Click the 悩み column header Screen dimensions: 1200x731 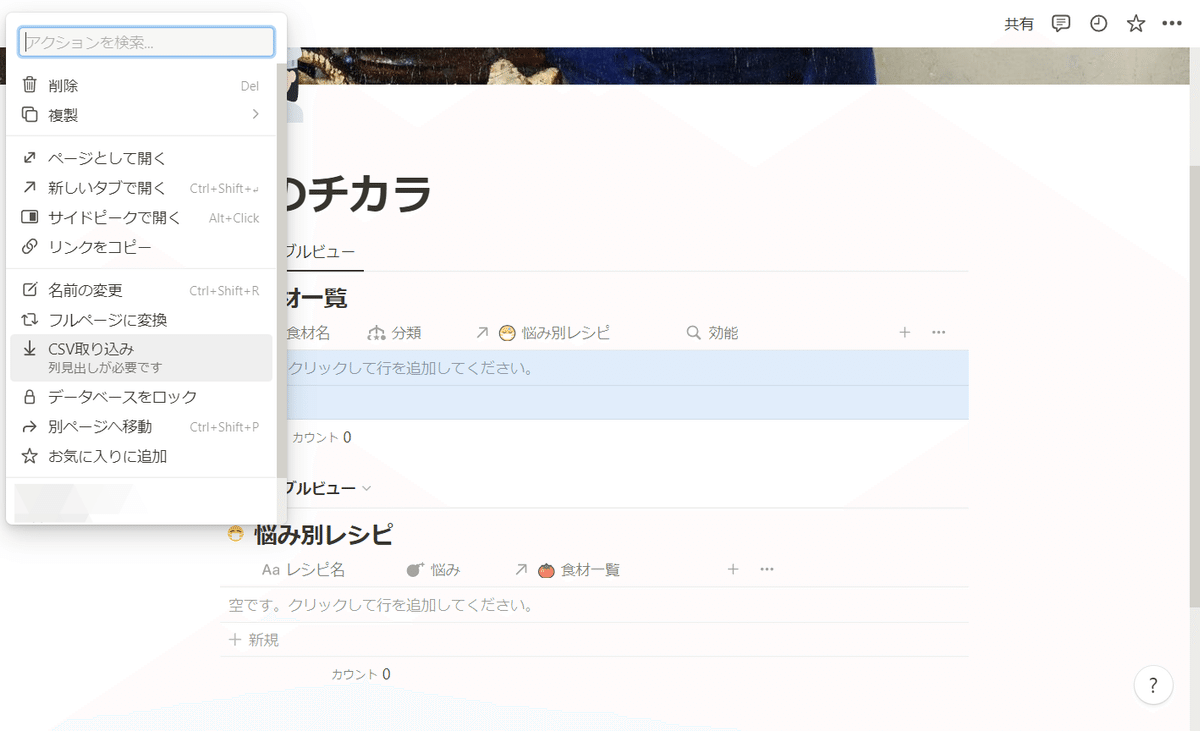coord(433,569)
